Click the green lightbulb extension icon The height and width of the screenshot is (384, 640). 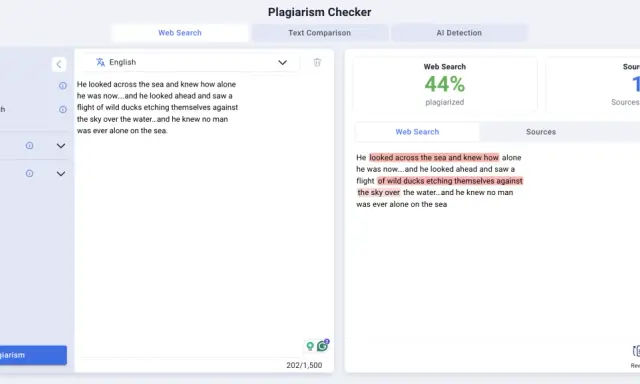click(x=310, y=346)
